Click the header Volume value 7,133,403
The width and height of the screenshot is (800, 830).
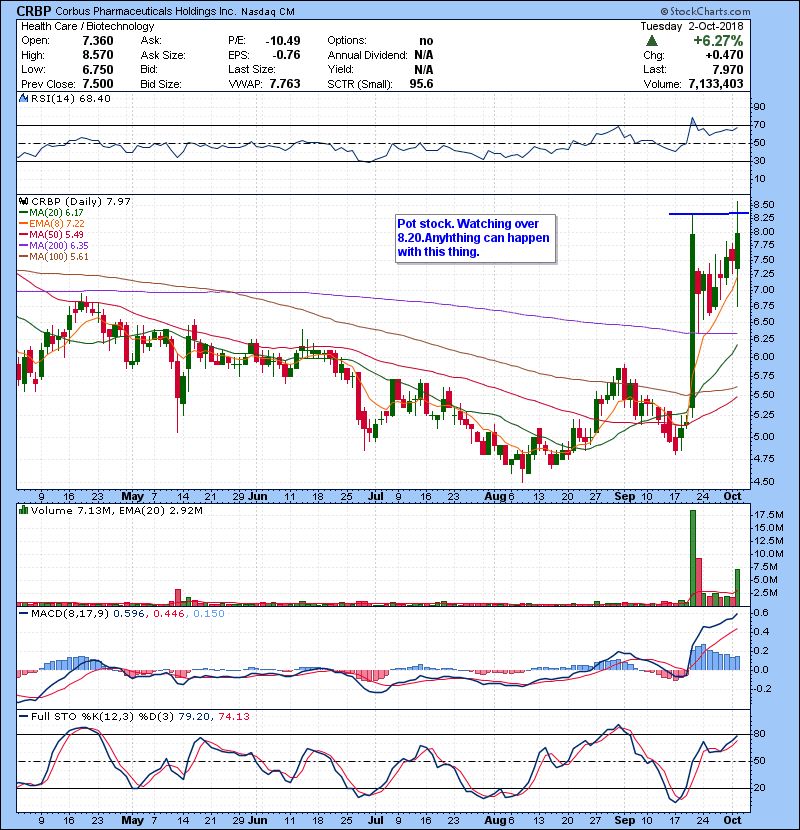(716, 84)
